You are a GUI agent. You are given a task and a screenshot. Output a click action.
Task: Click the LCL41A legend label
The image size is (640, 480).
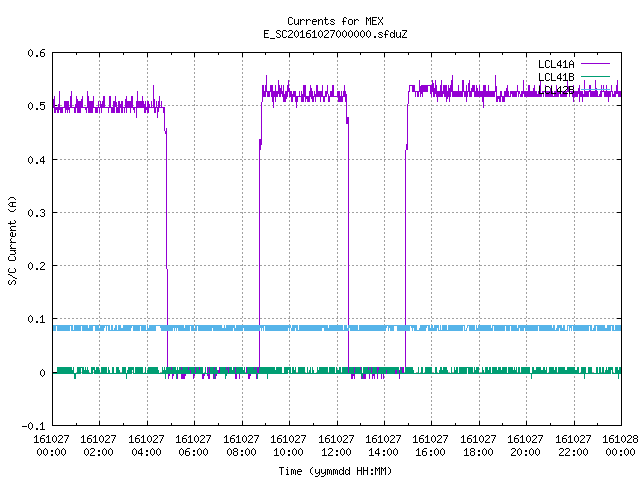(x=556, y=64)
